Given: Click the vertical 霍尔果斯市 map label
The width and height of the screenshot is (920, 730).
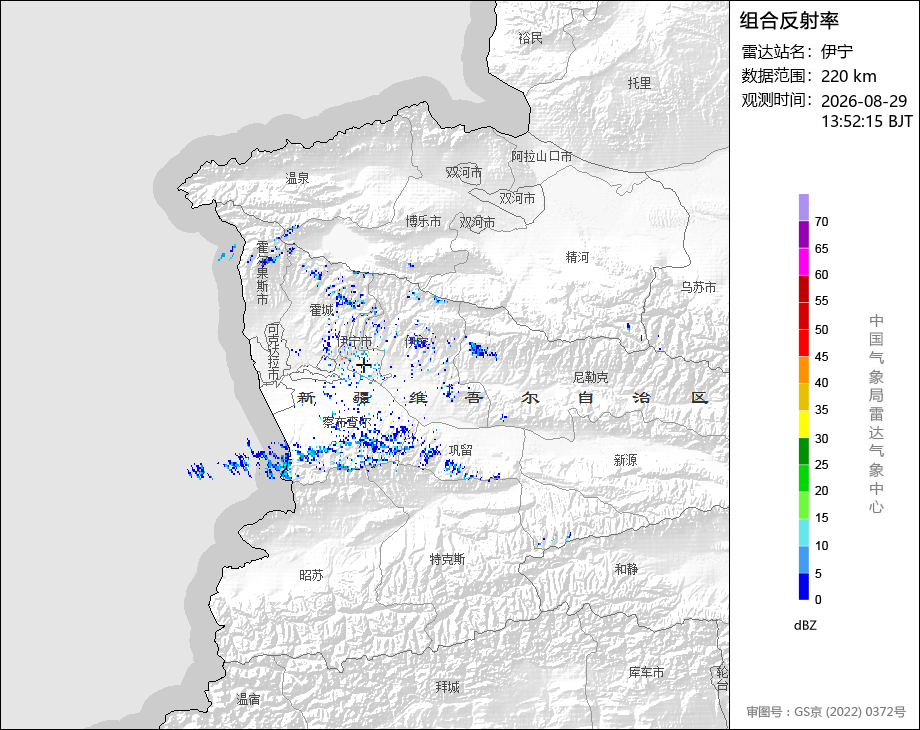Looking at the screenshot, I should 262,273.
